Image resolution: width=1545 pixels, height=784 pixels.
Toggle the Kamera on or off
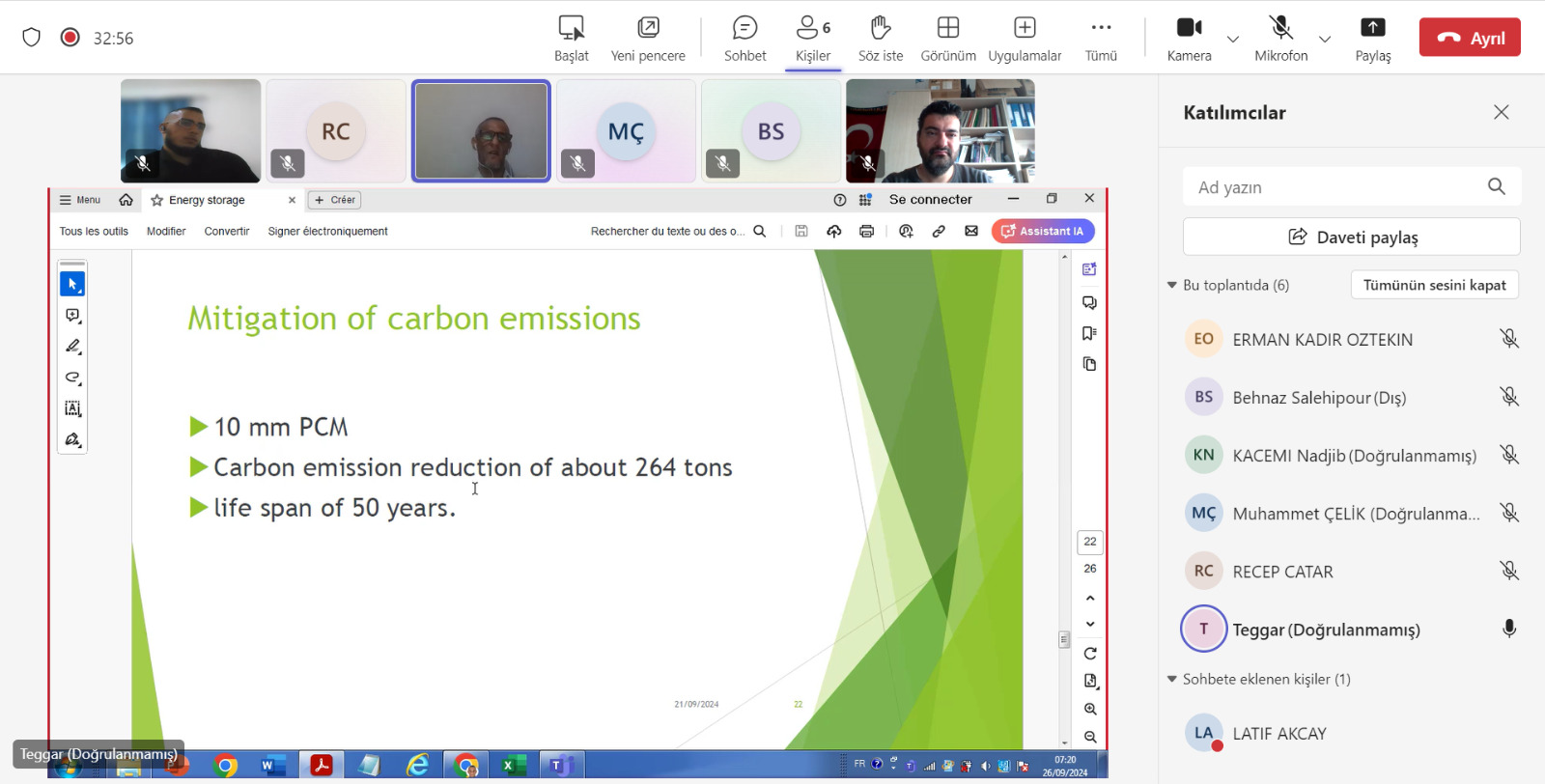(x=1189, y=39)
